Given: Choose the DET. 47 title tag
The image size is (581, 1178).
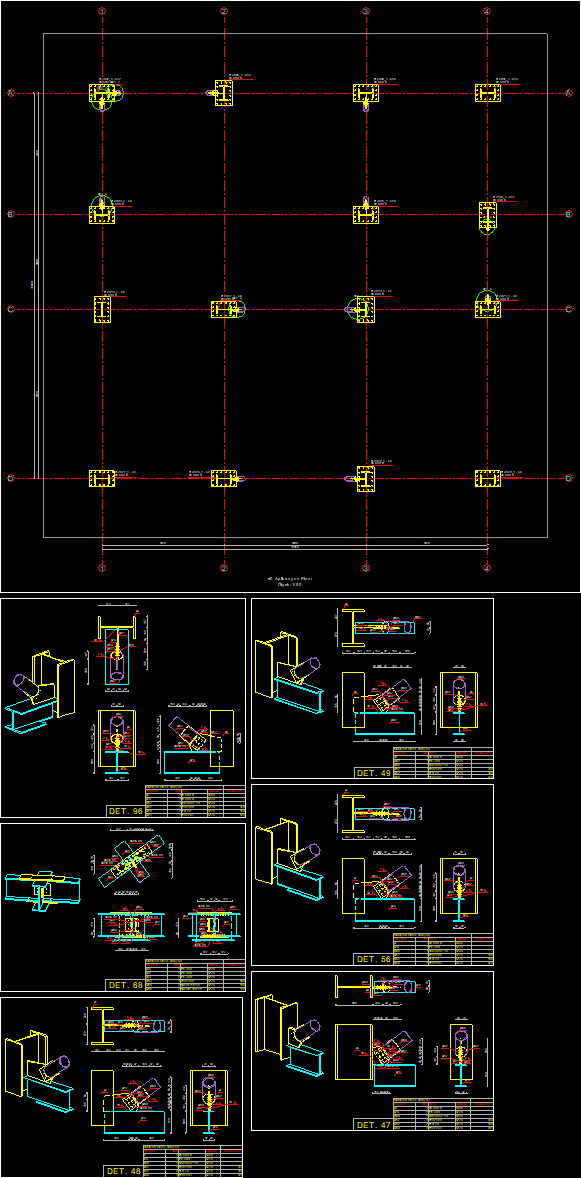Looking at the screenshot, I should tap(374, 1124).
